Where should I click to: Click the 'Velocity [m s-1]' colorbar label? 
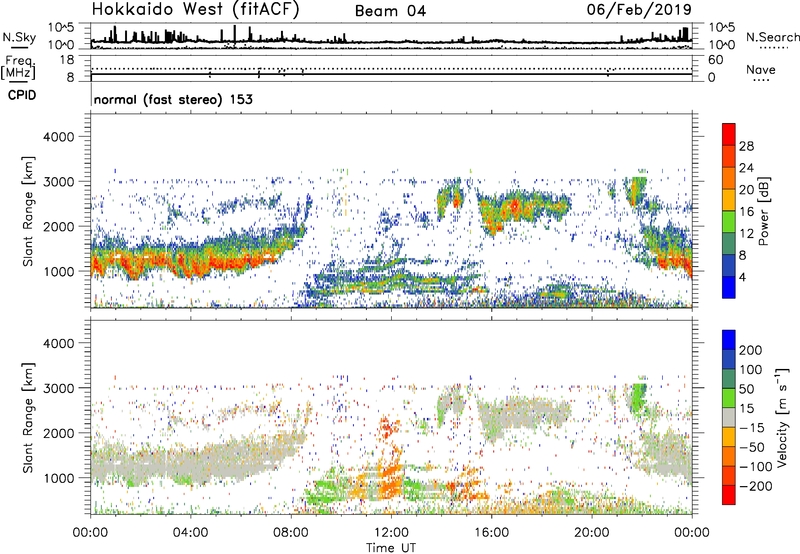(x=782, y=417)
